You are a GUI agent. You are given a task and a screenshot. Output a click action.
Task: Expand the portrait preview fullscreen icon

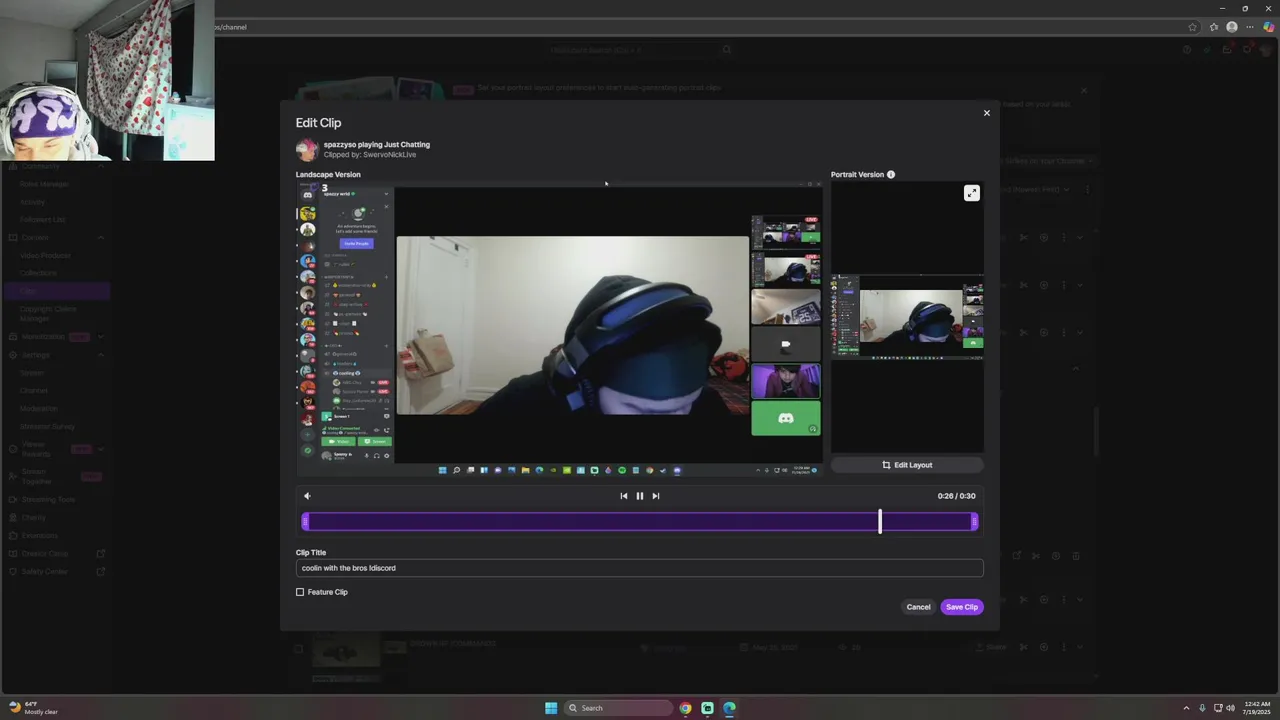coord(971,193)
